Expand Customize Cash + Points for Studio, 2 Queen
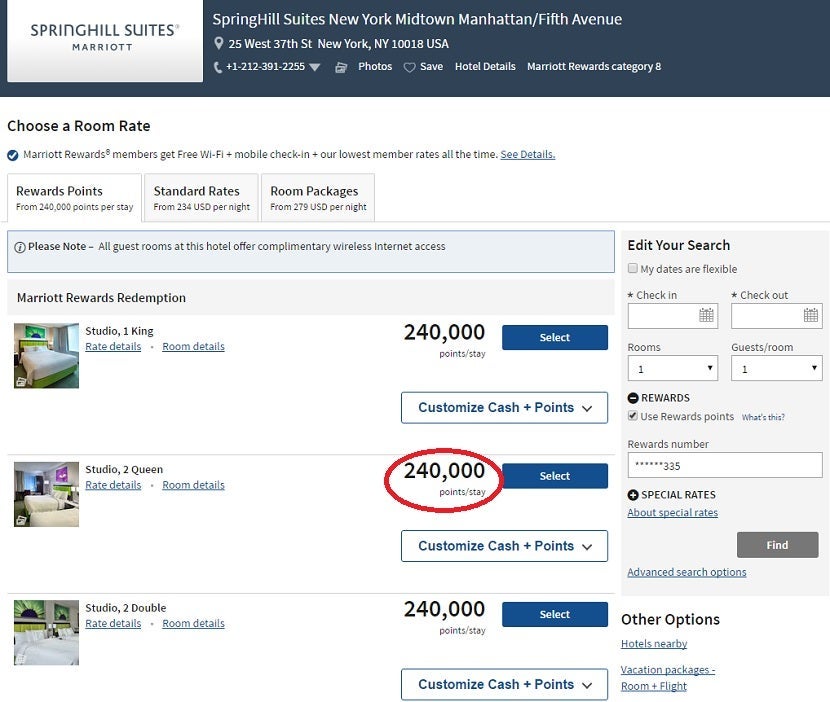830x702 pixels. (x=504, y=546)
